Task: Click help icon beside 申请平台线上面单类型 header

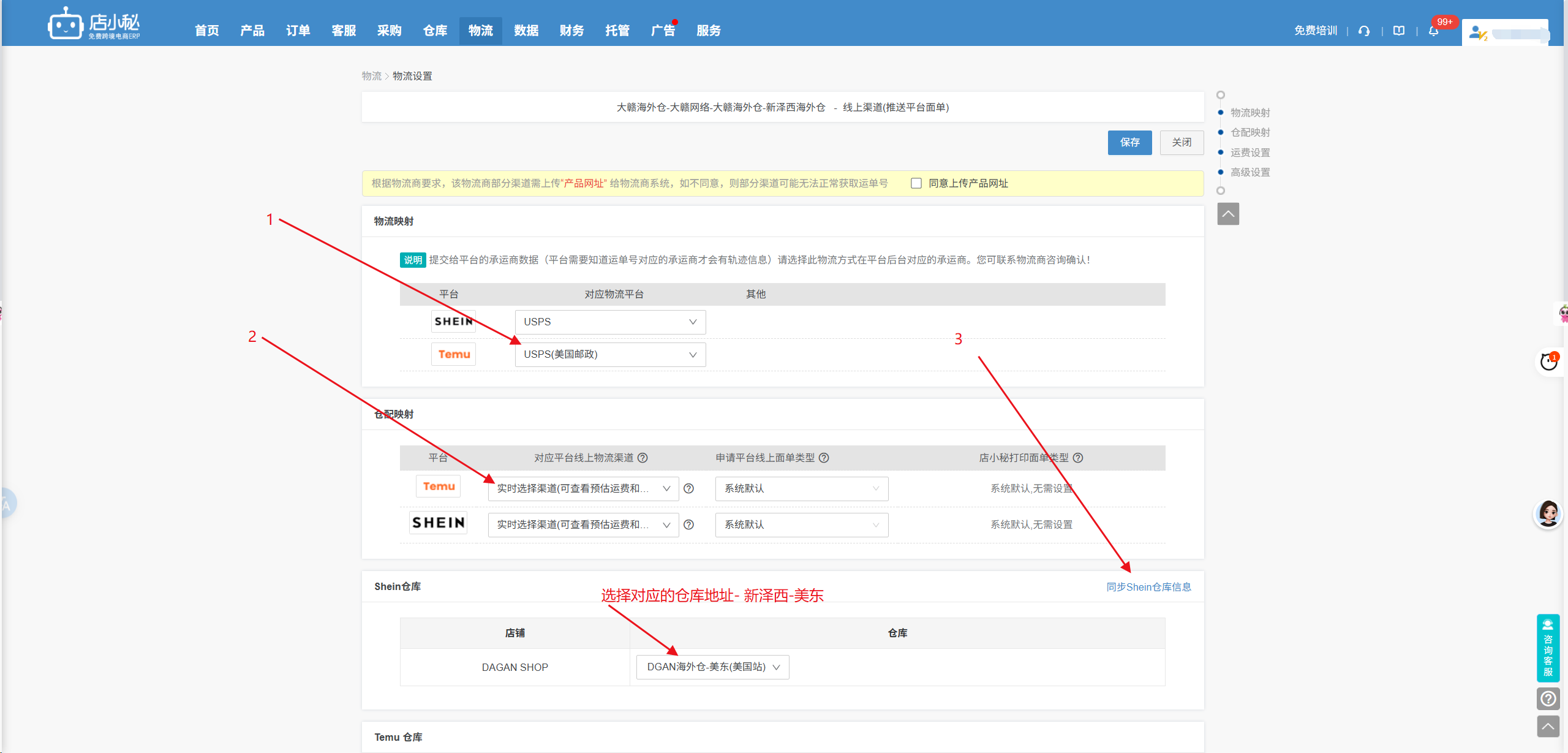Action: point(824,458)
